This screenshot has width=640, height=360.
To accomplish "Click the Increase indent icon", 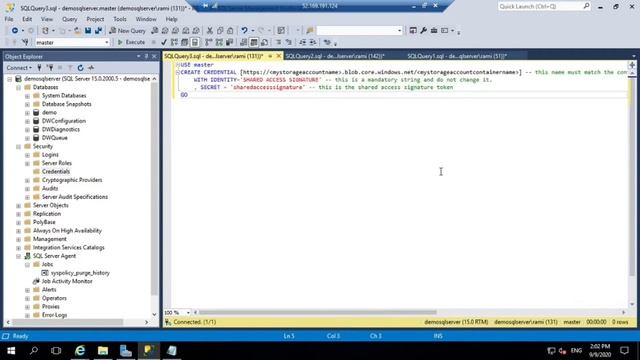I will [x=313, y=42].
